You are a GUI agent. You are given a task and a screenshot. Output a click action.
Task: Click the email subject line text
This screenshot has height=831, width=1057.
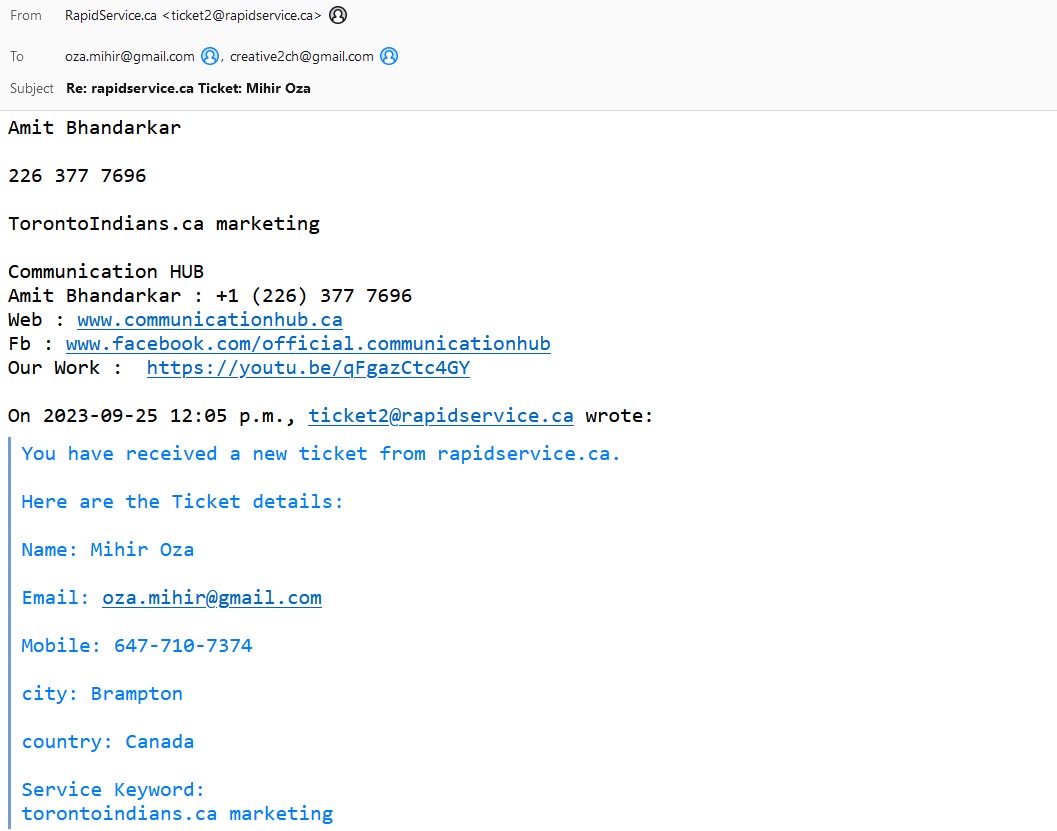point(188,88)
